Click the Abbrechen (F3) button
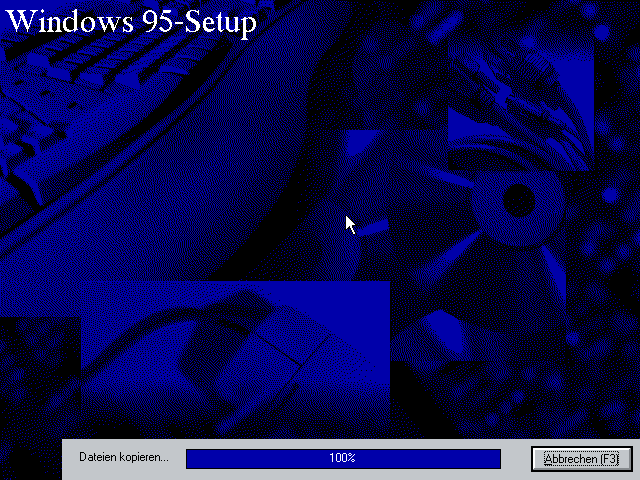This screenshot has width=640, height=480. tap(582, 458)
